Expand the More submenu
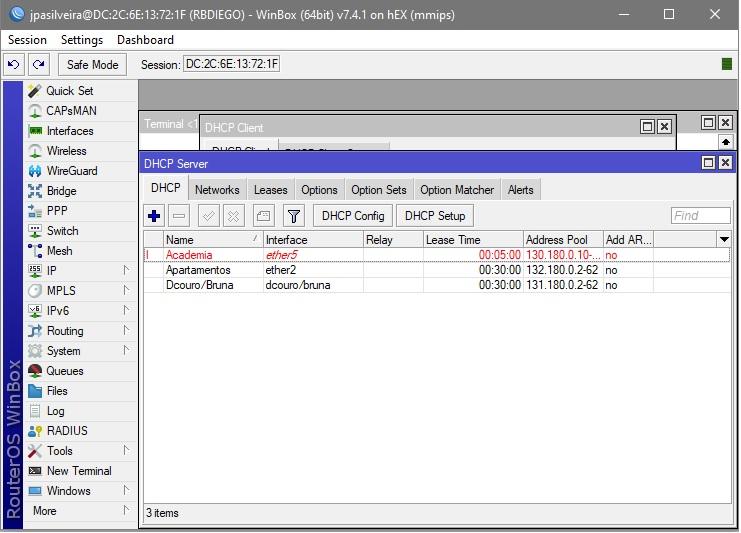The height and width of the screenshot is (533, 741). (80, 511)
